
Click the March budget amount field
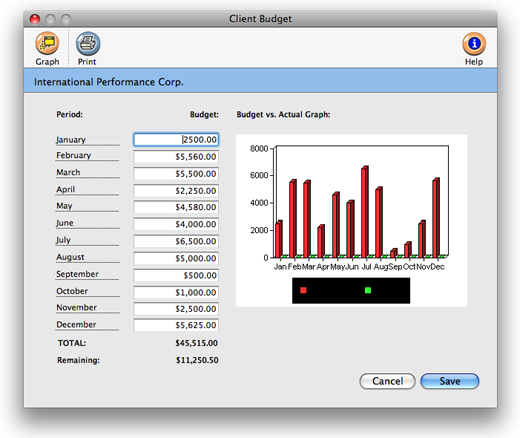pyautogui.click(x=176, y=174)
